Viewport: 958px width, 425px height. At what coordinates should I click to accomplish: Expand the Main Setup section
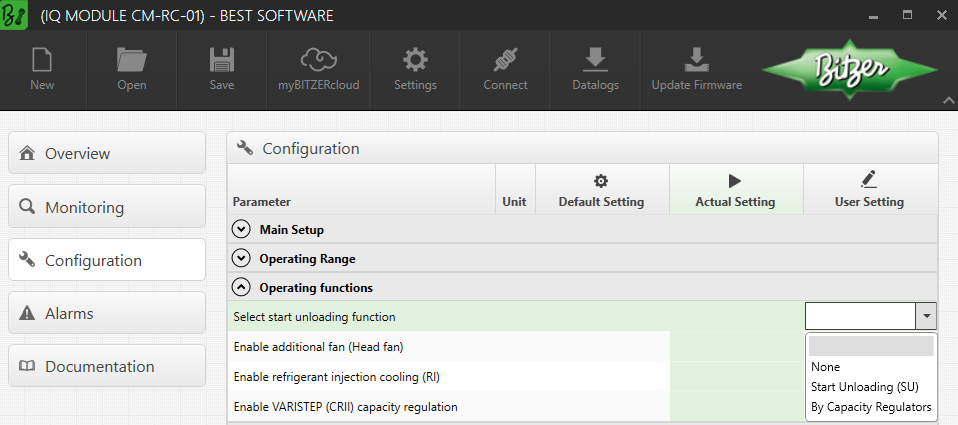coord(241,229)
